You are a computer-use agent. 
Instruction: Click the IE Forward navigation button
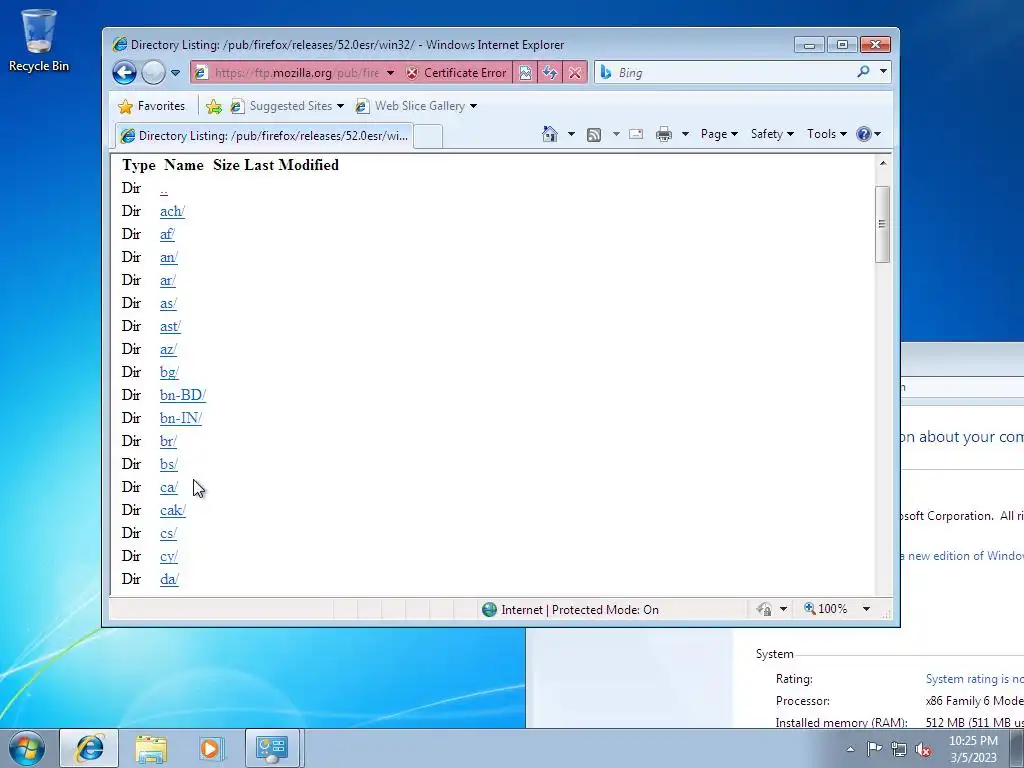153,72
